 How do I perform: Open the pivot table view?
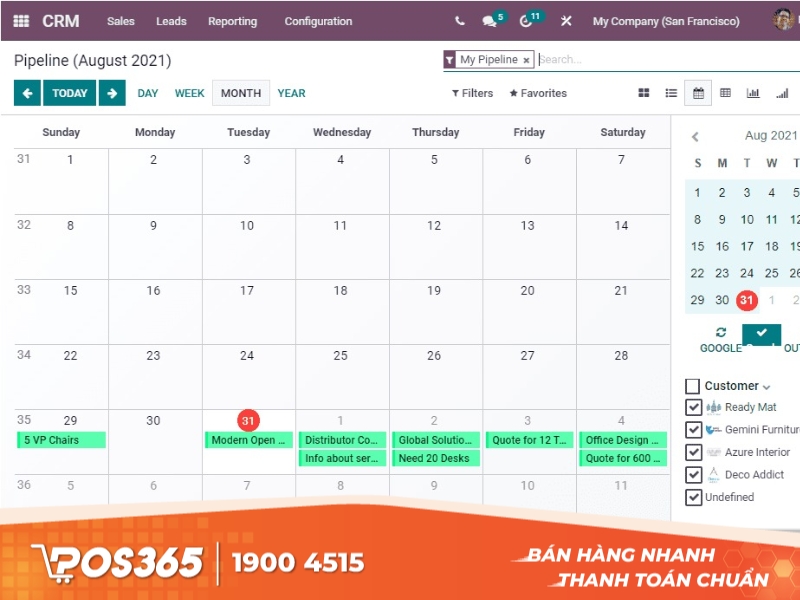(726, 93)
